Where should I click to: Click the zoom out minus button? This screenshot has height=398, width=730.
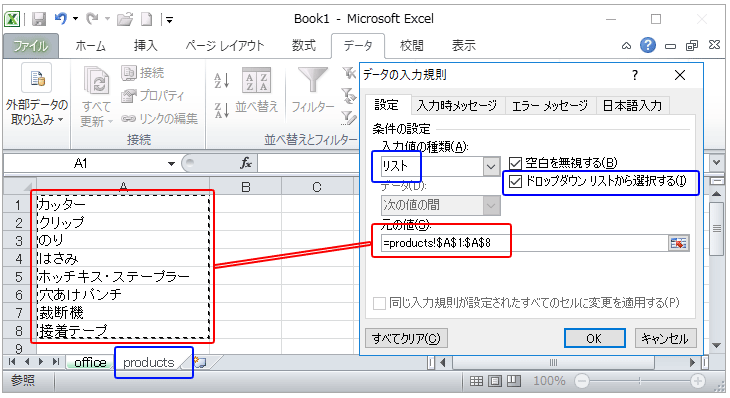pos(581,381)
